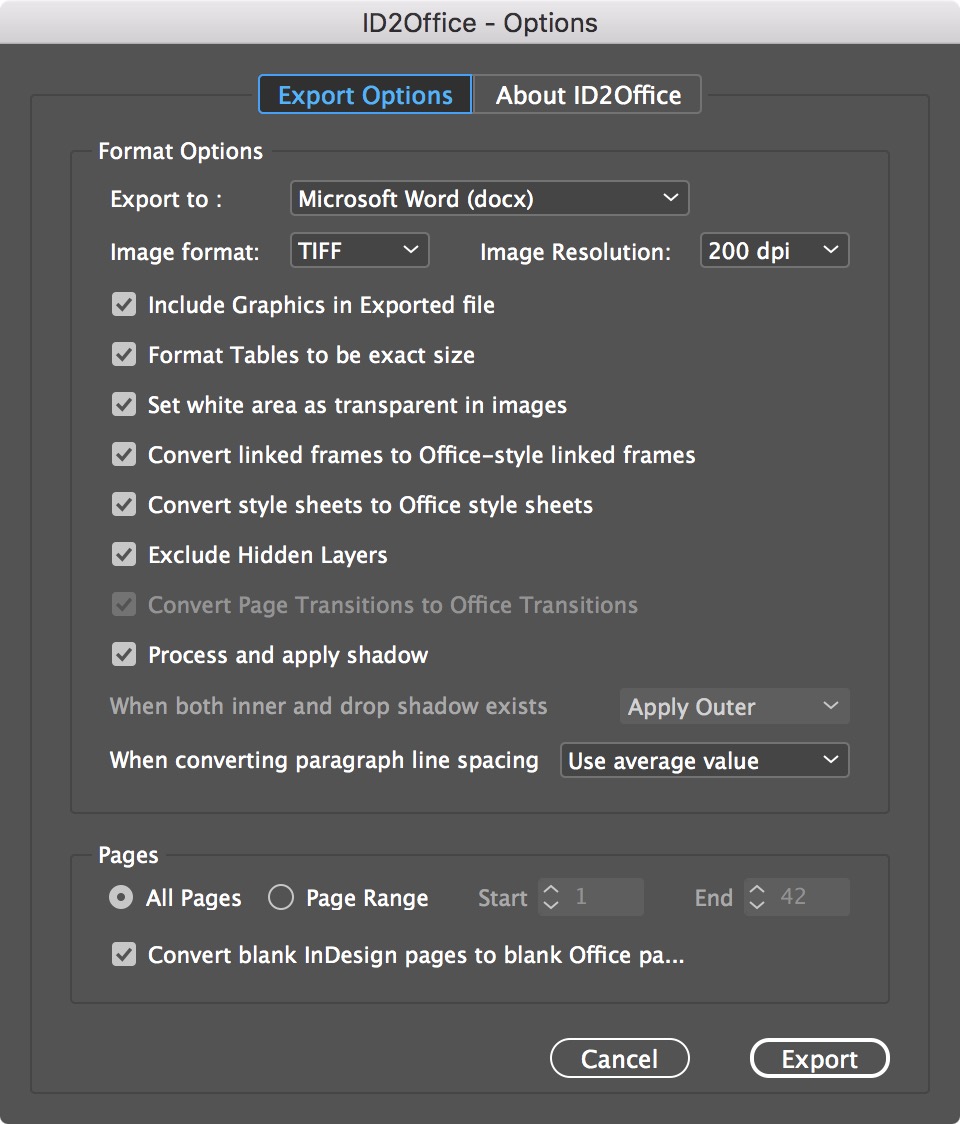Toggle Include Graphics in Exported file

124,305
